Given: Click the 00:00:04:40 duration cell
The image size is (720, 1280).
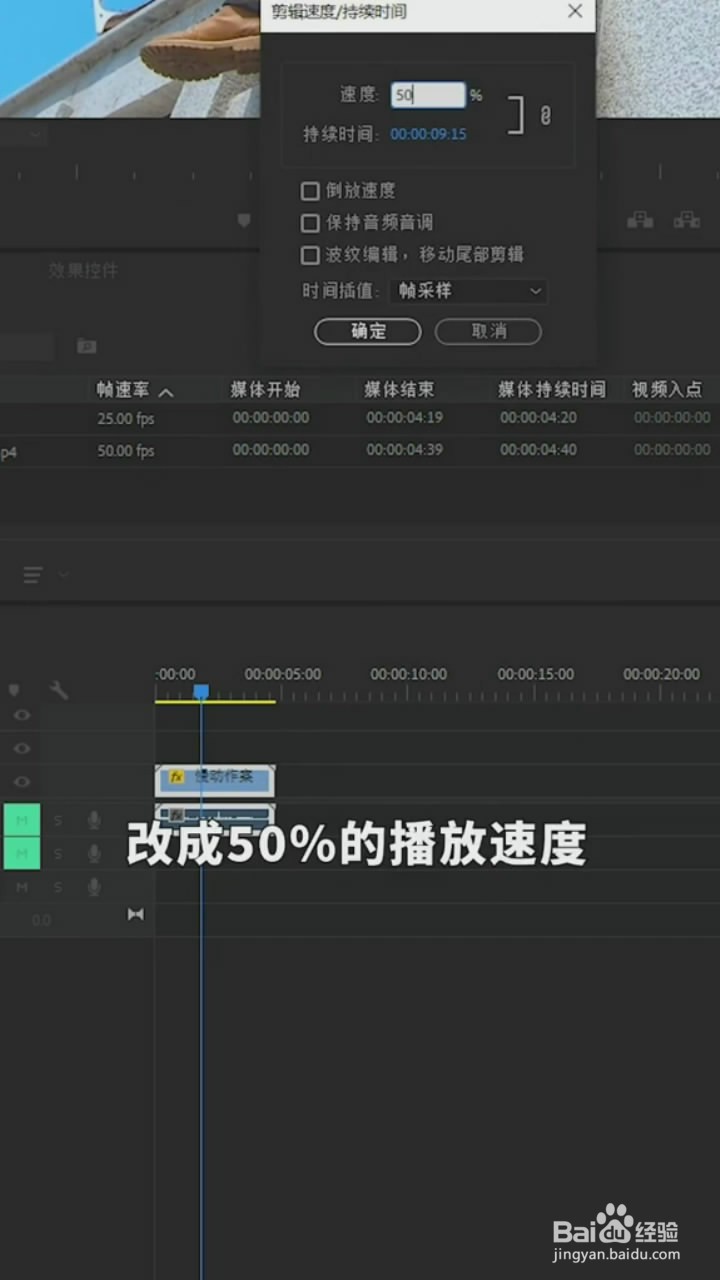Looking at the screenshot, I should (x=538, y=451).
